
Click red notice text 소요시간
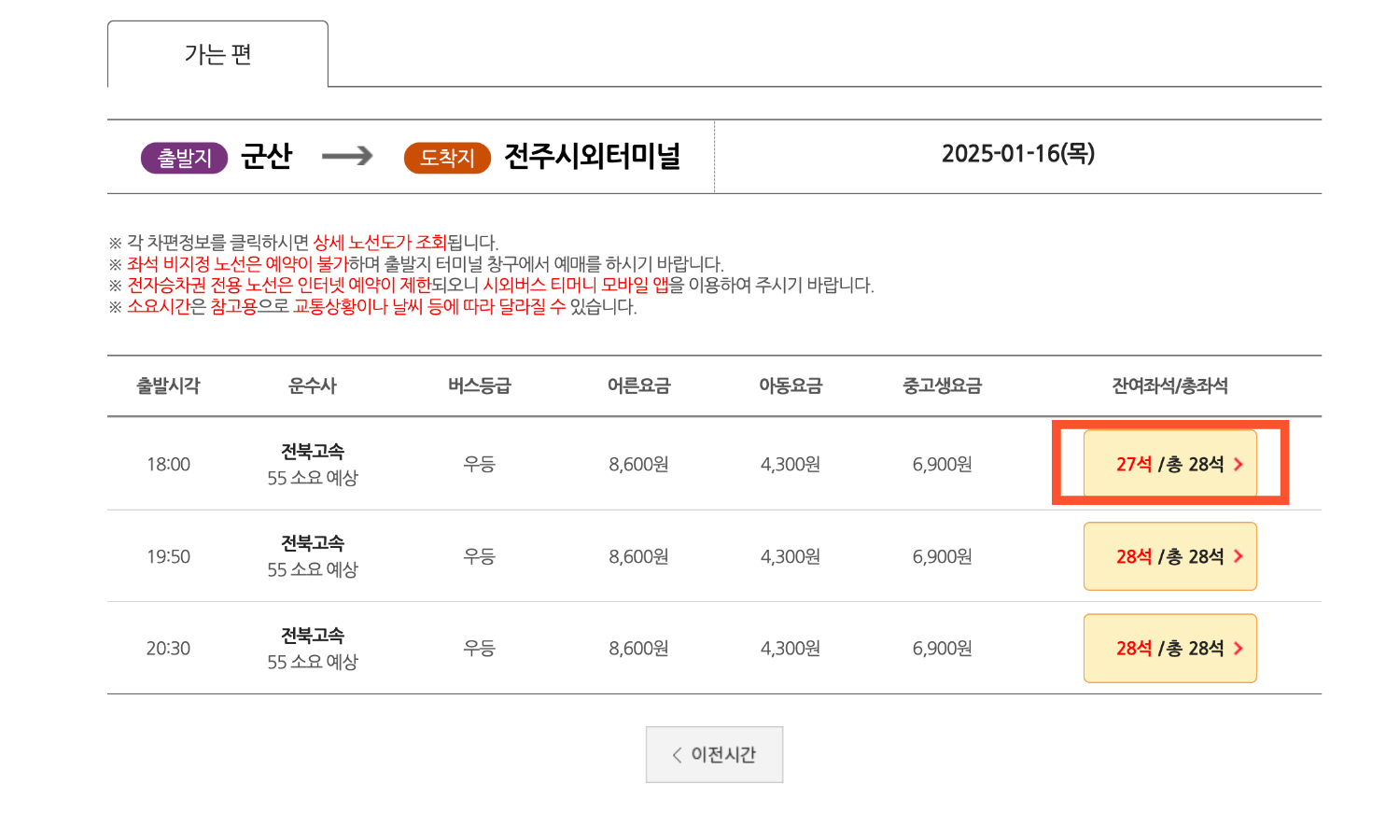(x=159, y=307)
